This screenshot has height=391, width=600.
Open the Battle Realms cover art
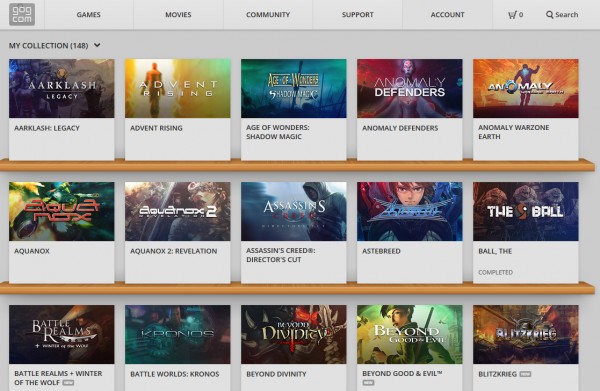click(62, 334)
